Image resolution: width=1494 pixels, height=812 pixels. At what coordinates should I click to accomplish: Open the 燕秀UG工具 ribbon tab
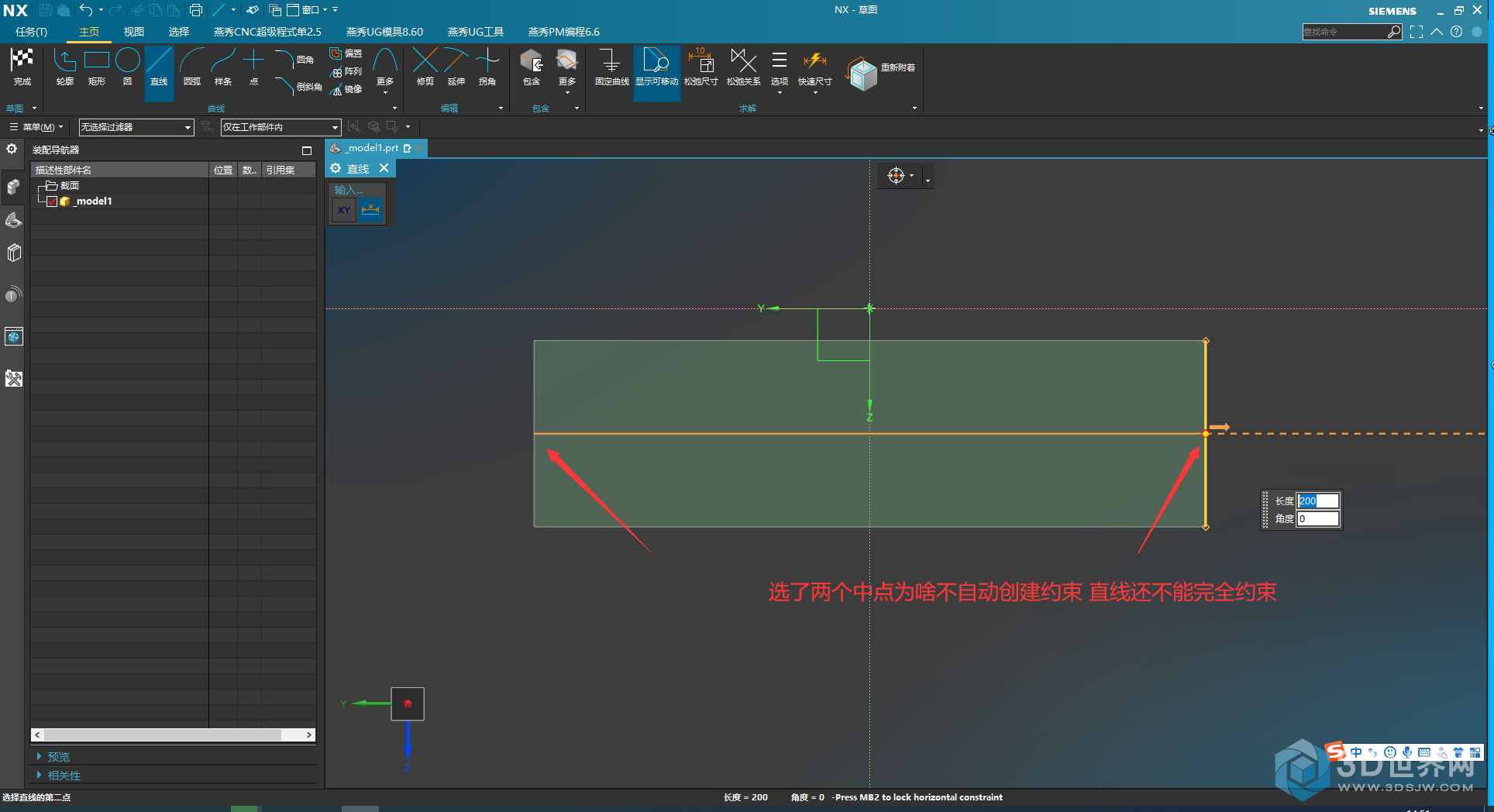point(476,32)
